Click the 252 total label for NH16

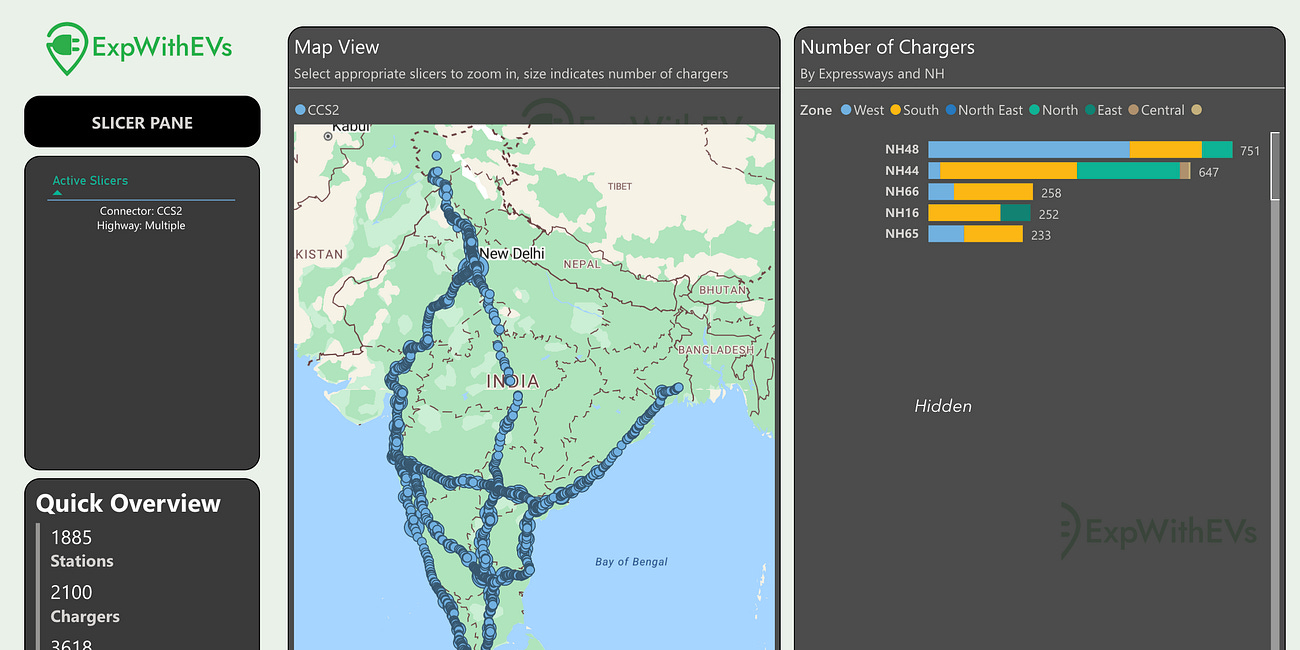[1049, 214]
